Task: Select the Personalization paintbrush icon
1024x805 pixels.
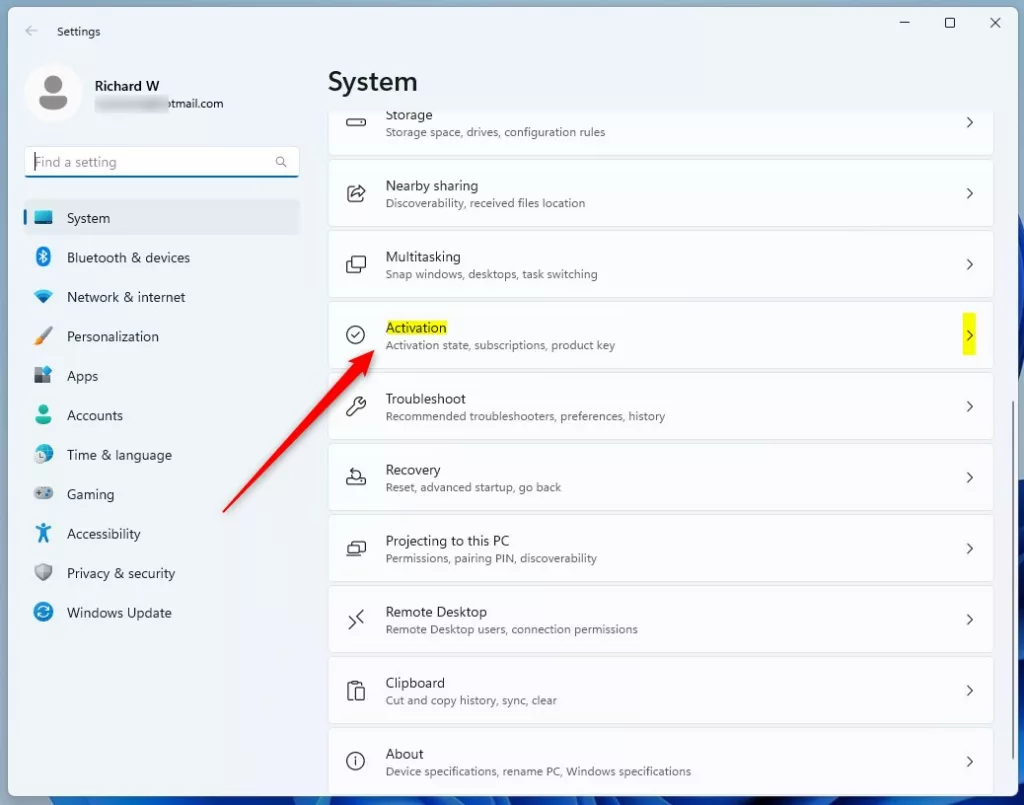Action: [43, 337]
